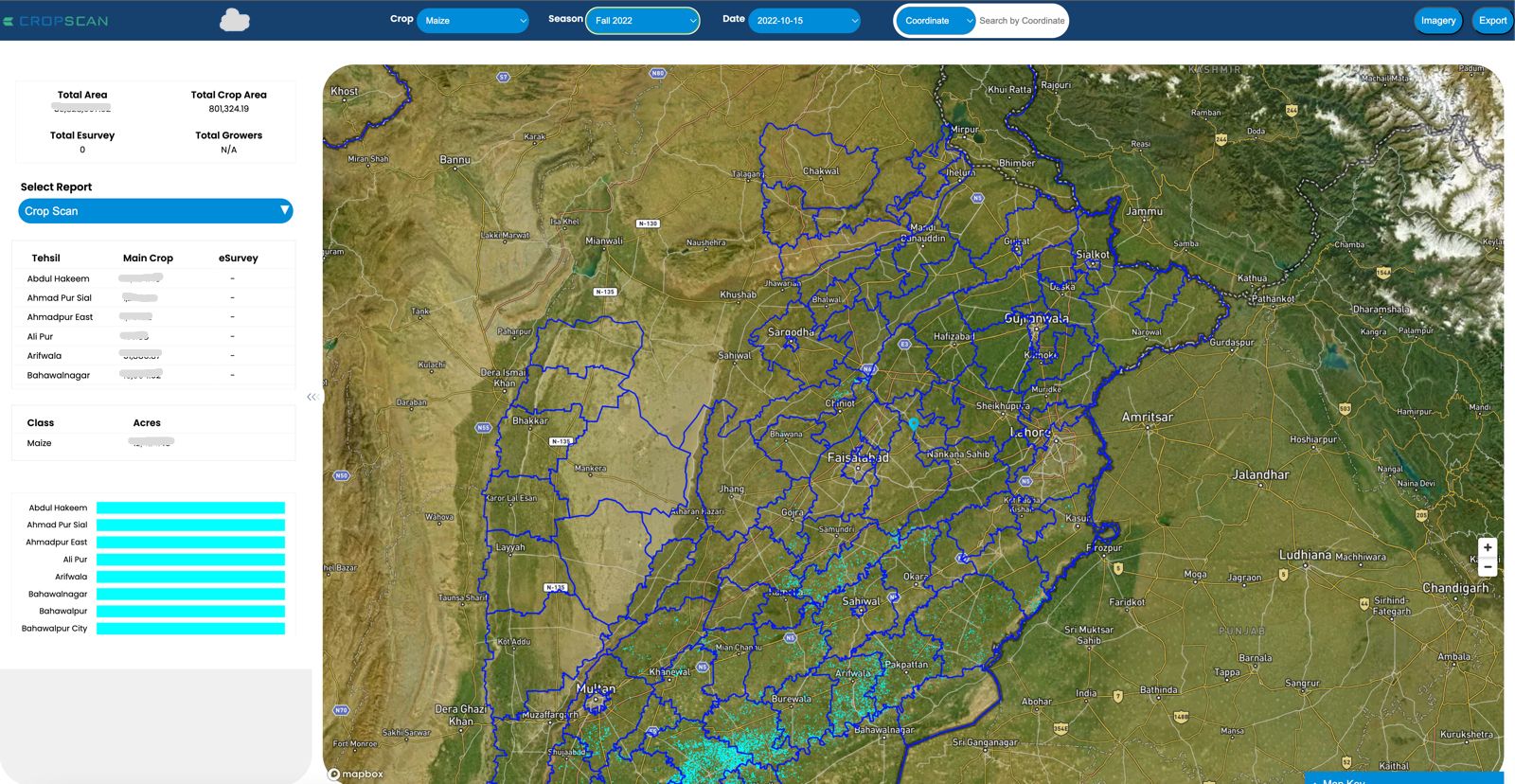
Task: Click the Main Crop column header
Action: pos(148,258)
